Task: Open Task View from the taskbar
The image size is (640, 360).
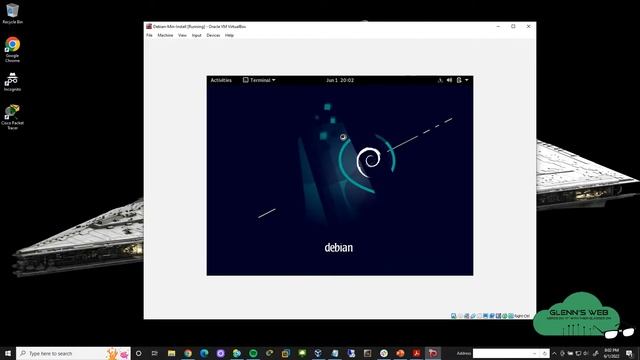Action: coord(155,353)
